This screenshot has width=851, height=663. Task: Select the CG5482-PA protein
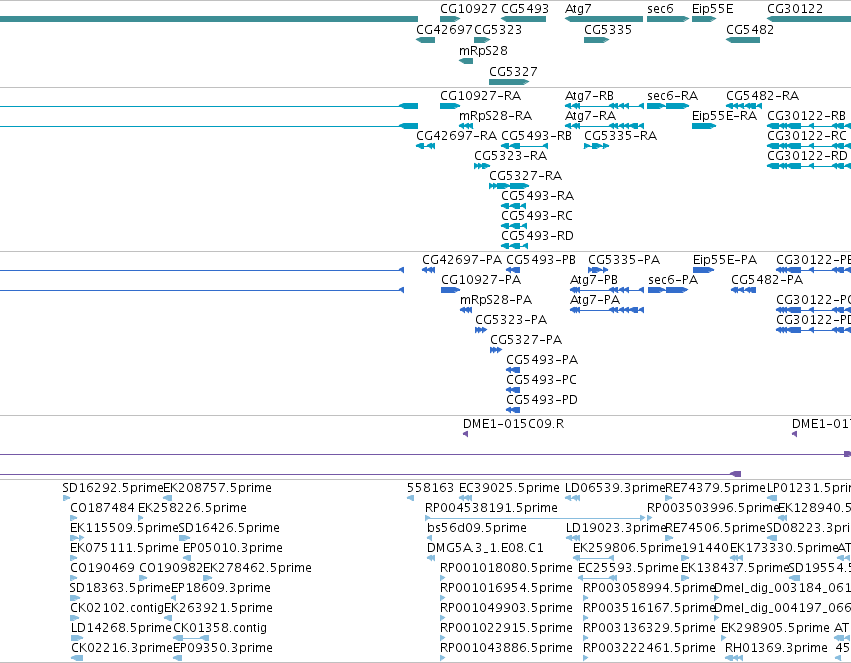[x=767, y=280]
